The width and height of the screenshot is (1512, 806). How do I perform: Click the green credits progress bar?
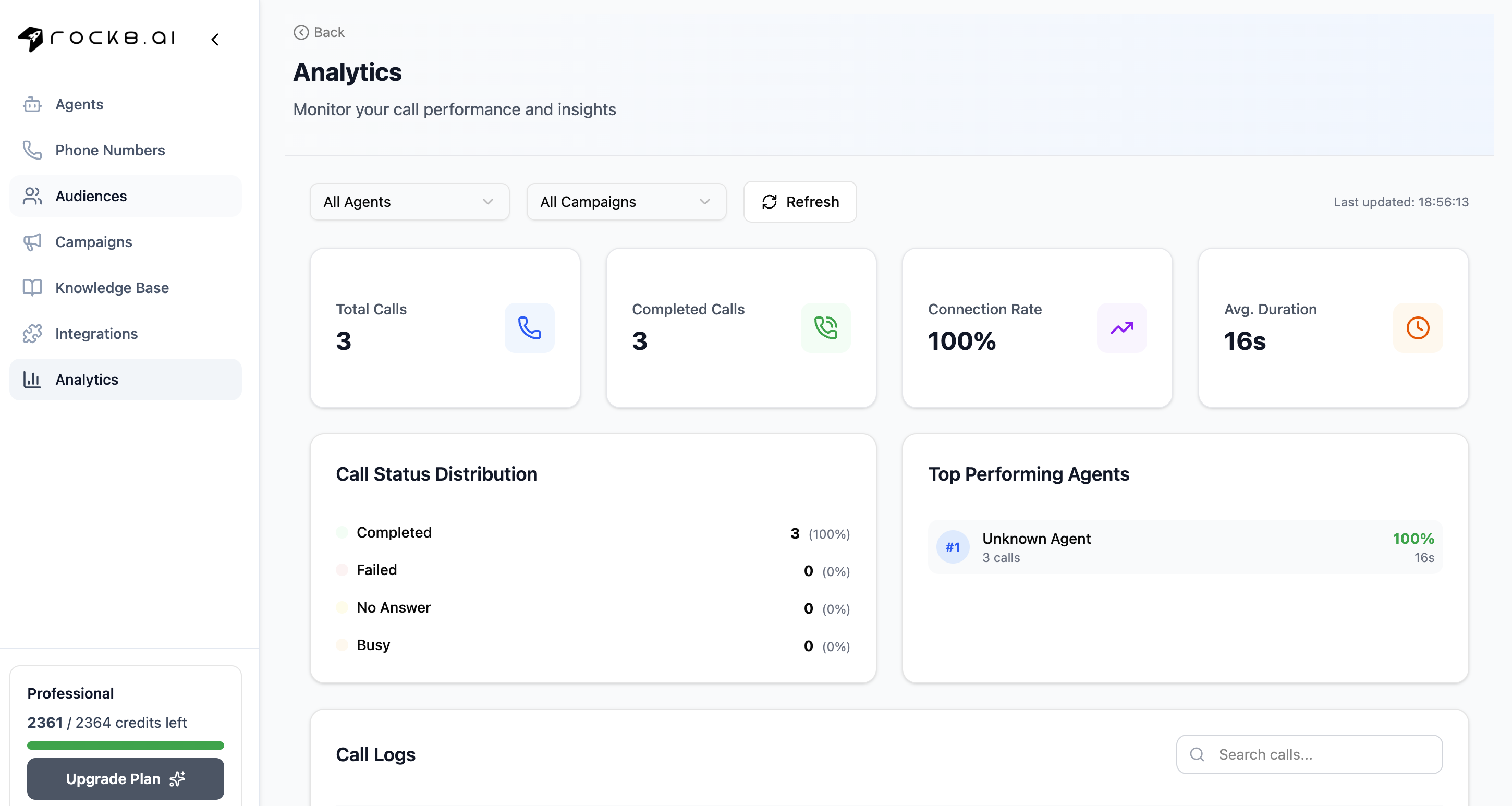click(x=125, y=746)
